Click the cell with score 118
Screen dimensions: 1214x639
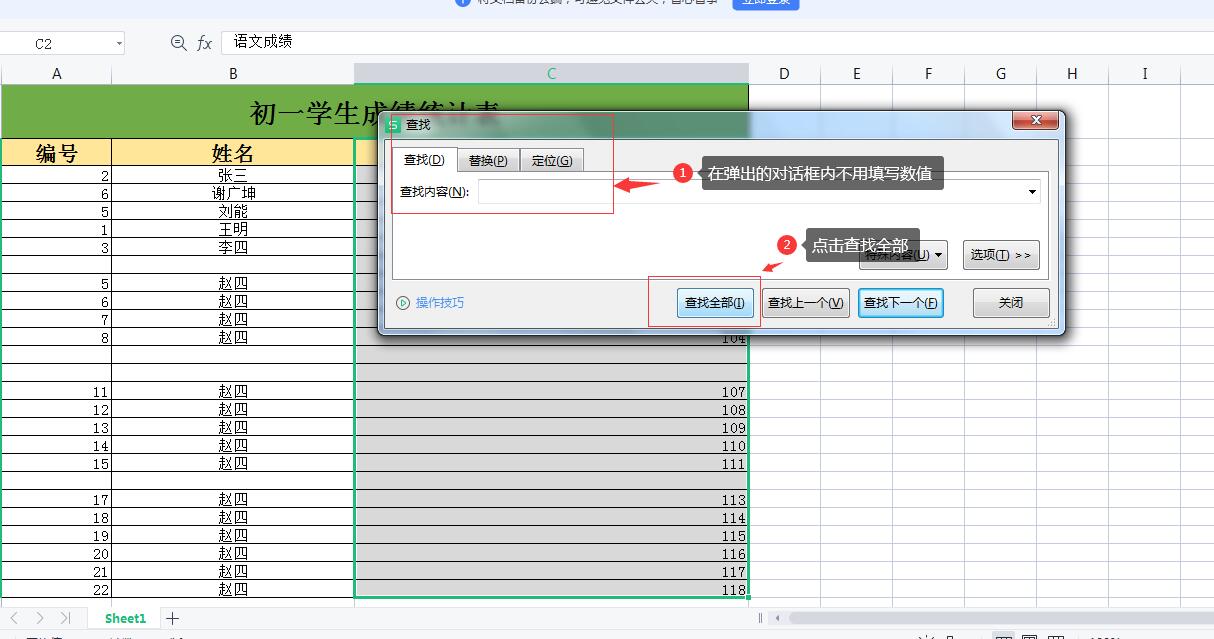(551, 590)
